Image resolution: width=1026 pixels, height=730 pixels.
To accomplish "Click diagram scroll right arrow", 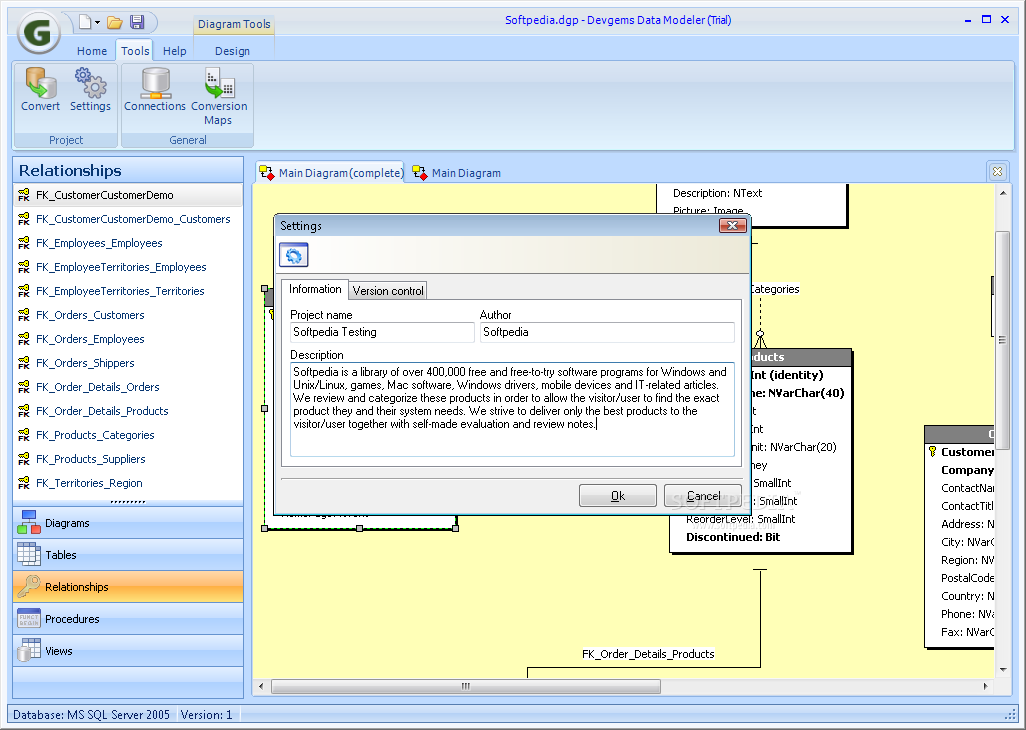I will (x=985, y=686).
